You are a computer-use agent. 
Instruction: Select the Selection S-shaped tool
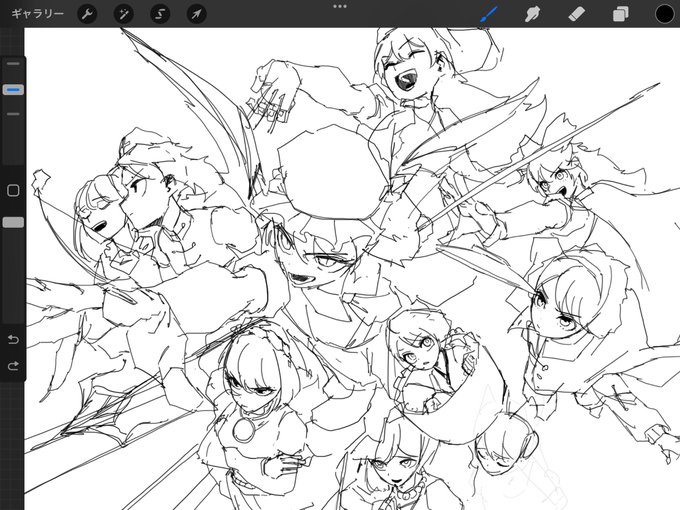click(x=160, y=14)
